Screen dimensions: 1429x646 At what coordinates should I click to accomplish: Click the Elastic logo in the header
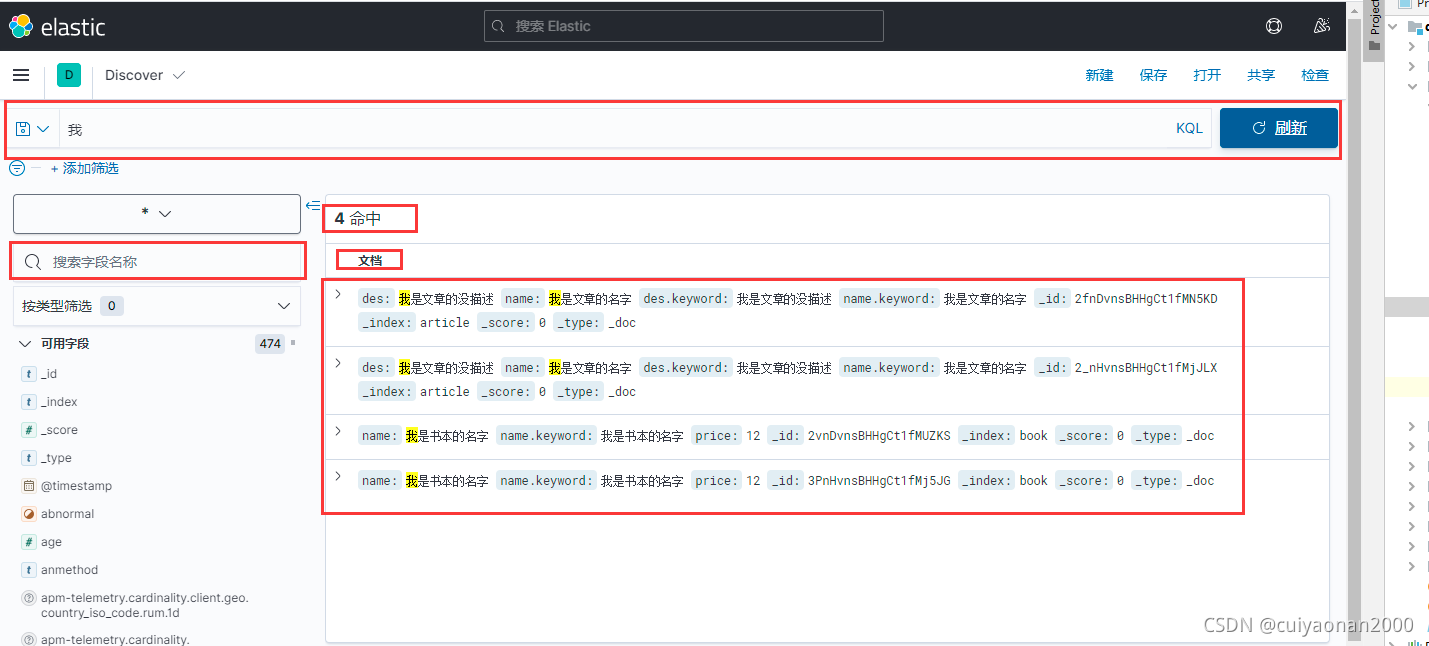click(57, 26)
